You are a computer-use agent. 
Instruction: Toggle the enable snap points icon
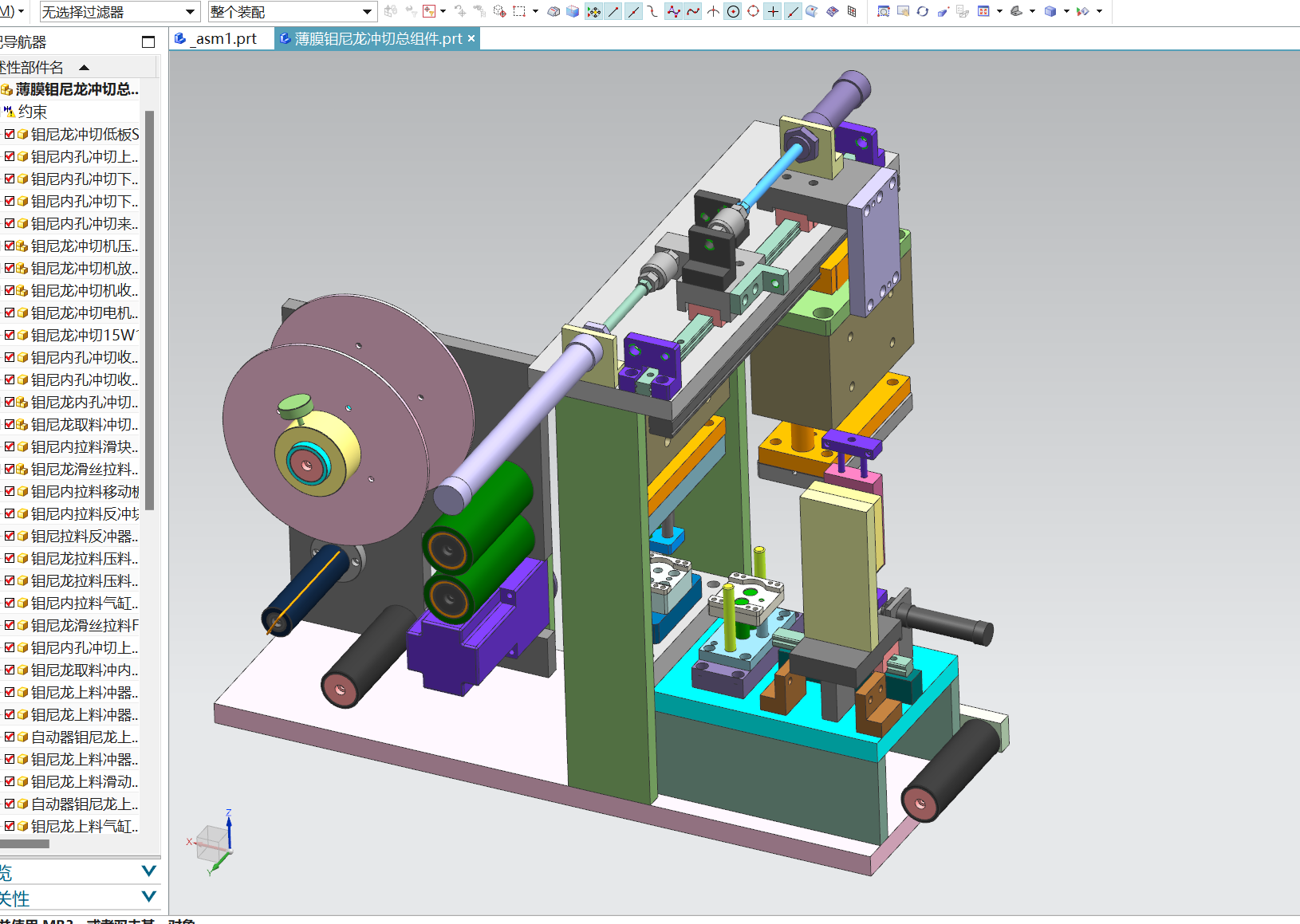[x=593, y=11]
